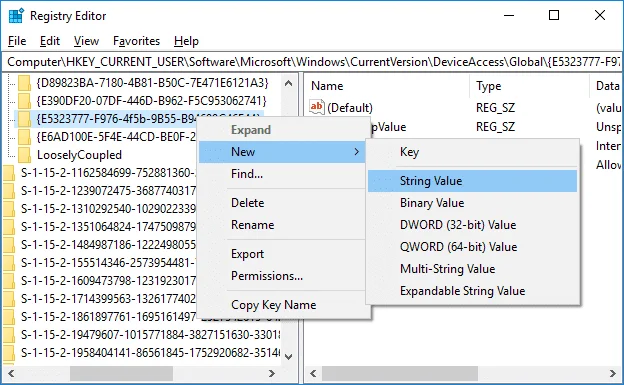
Task: Click values pane horizontal scroll left arrow
Action: click(x=313, y=373)
